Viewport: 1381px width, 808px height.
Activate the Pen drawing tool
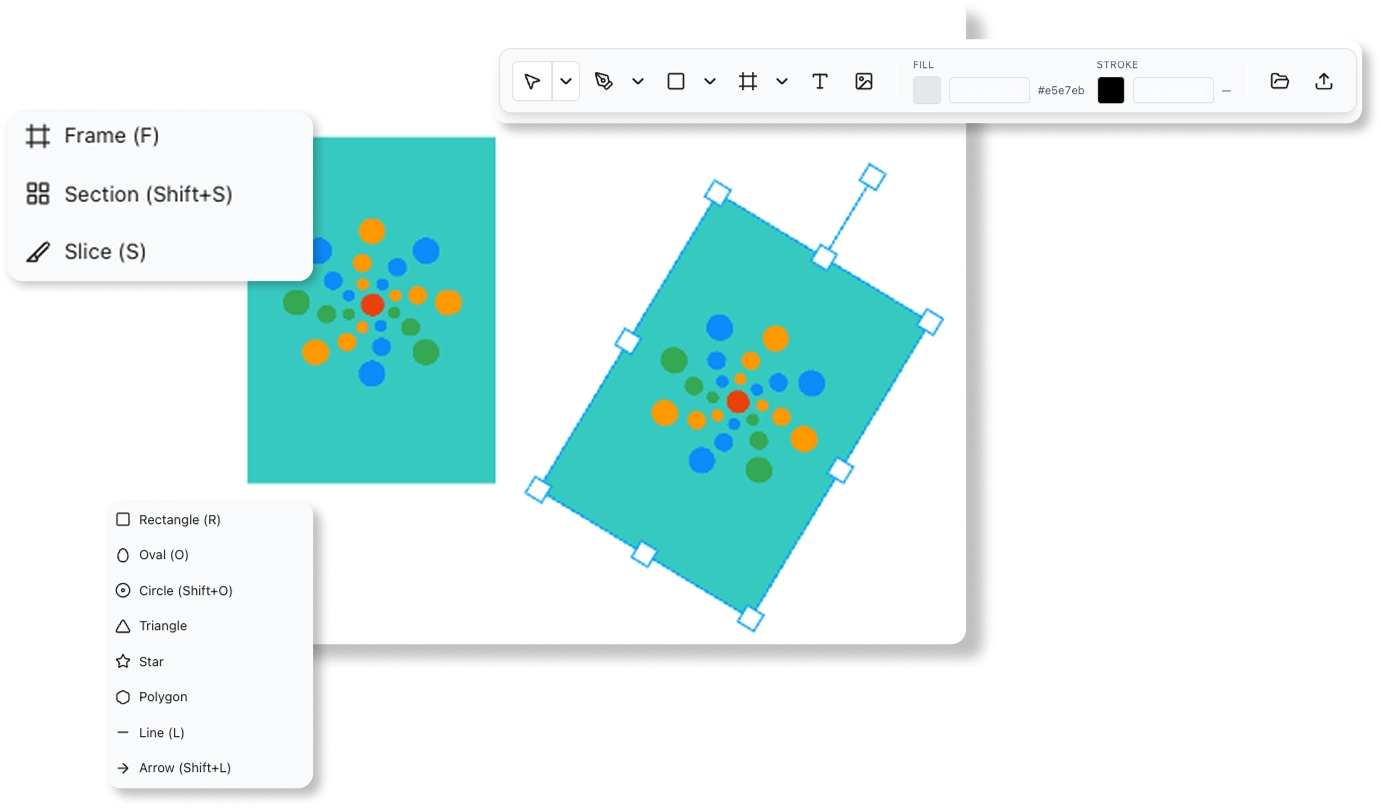click(604, 81)
